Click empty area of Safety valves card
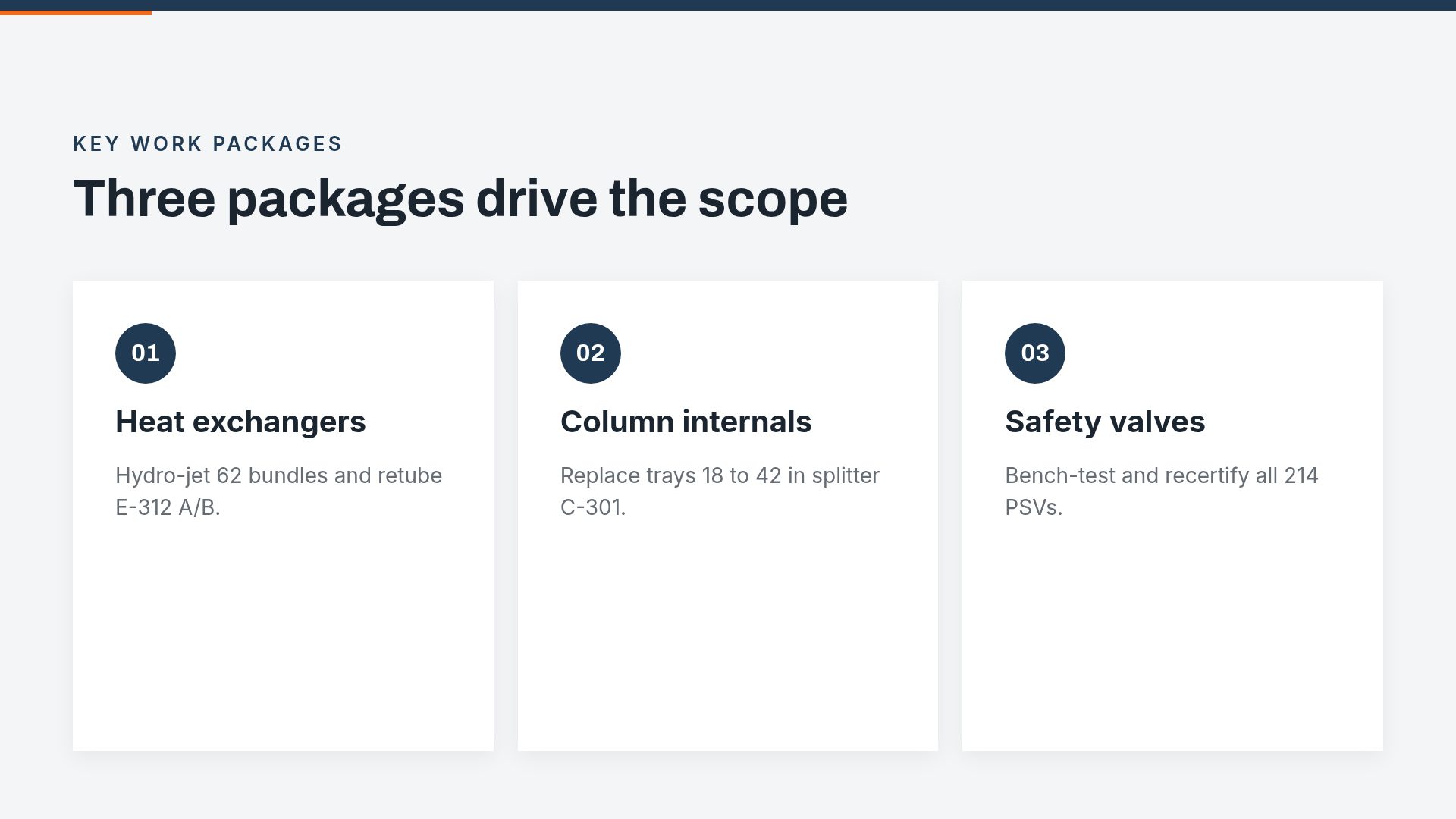Image resolution: width=1456 pixels, height=819 pixels. pos(1172,637)
